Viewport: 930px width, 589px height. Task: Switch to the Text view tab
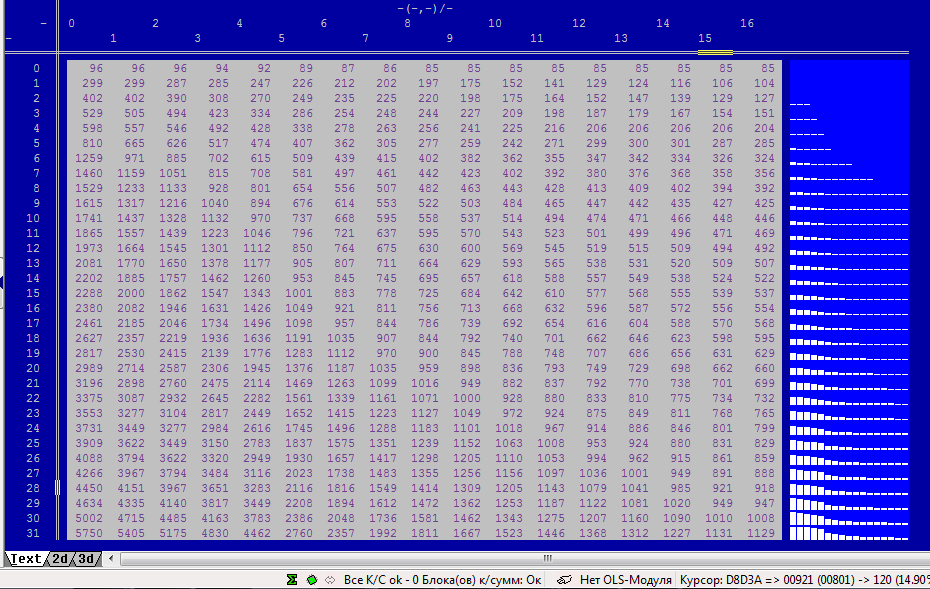(x=26, y=559)
